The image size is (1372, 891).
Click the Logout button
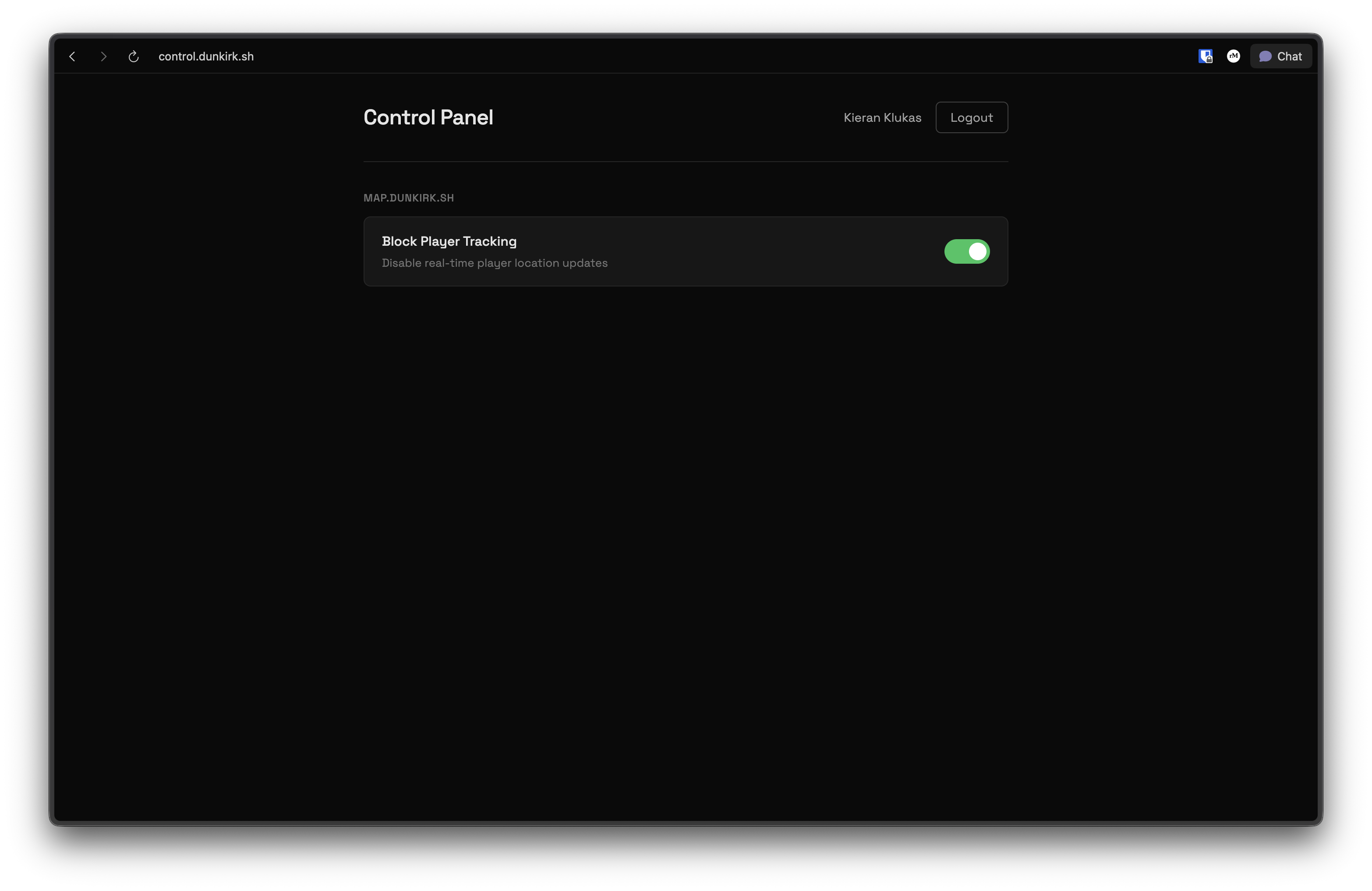point(971,117)
